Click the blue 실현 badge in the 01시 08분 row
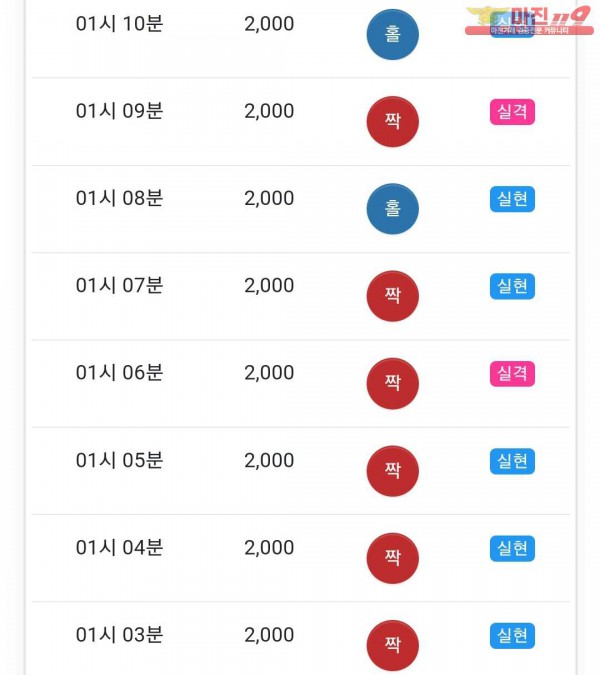This screenshot has height=675, width=600. [512, 199]
